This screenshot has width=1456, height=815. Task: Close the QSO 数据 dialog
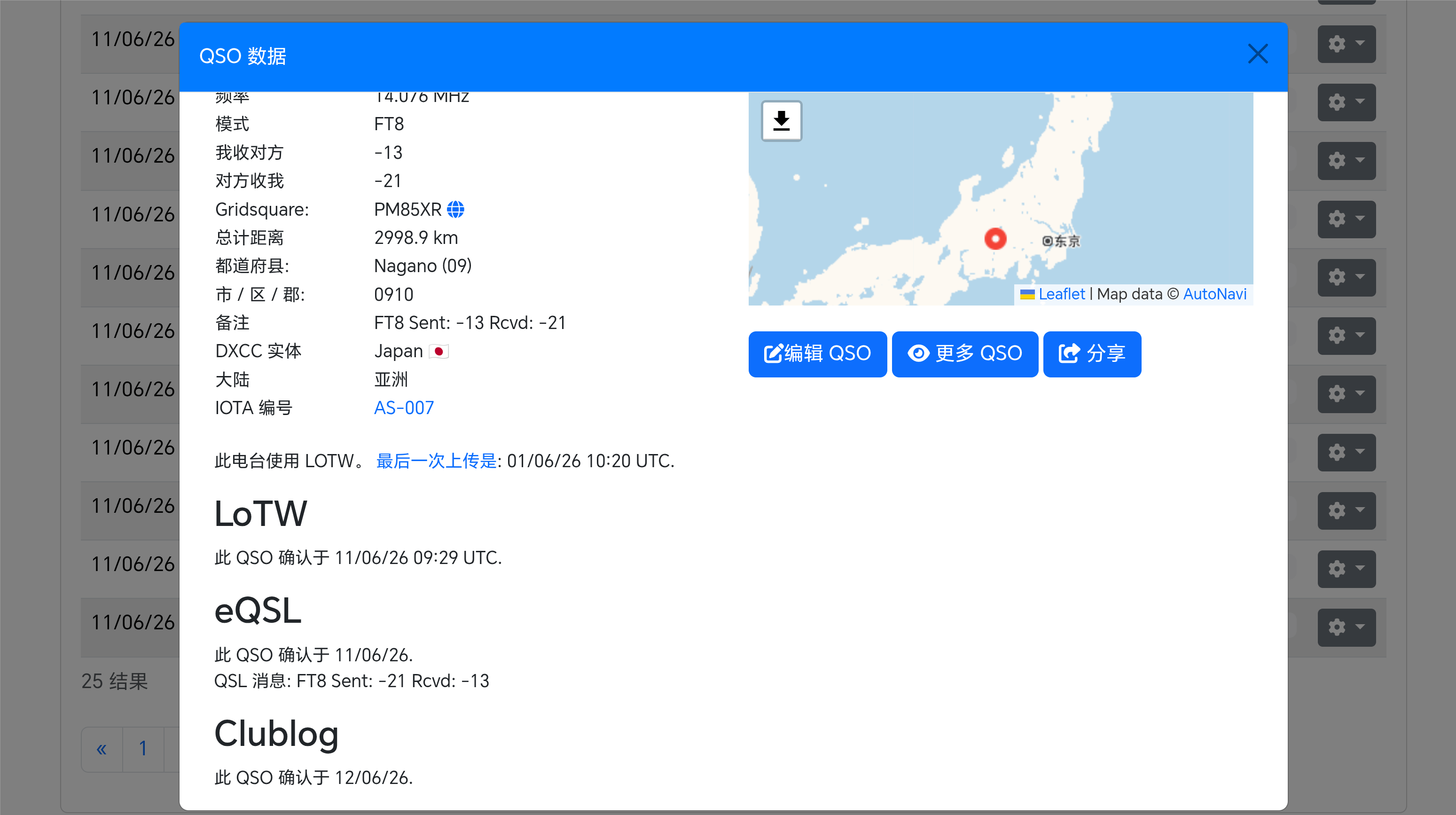pos(1258,54)
